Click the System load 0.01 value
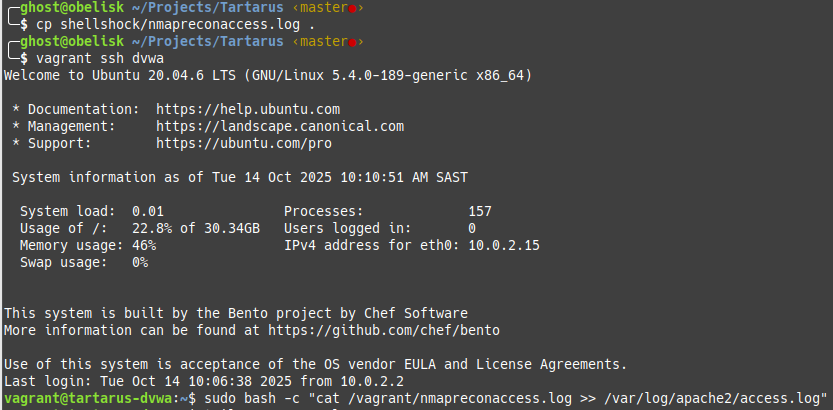The width and height of the screenshot is (833, 410). 148,211
